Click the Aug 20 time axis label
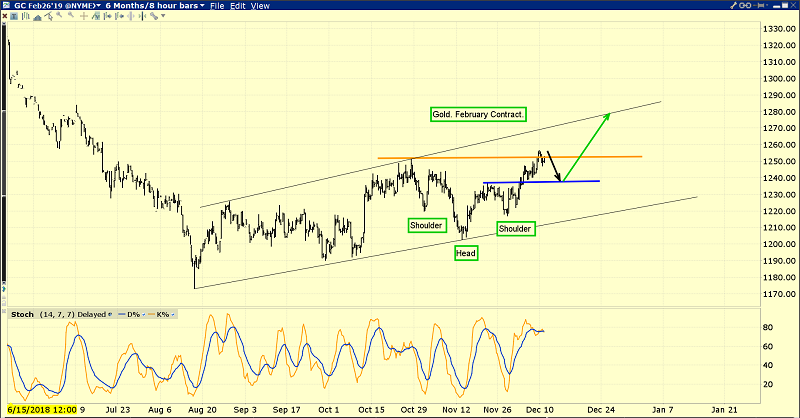 [203, 410]
